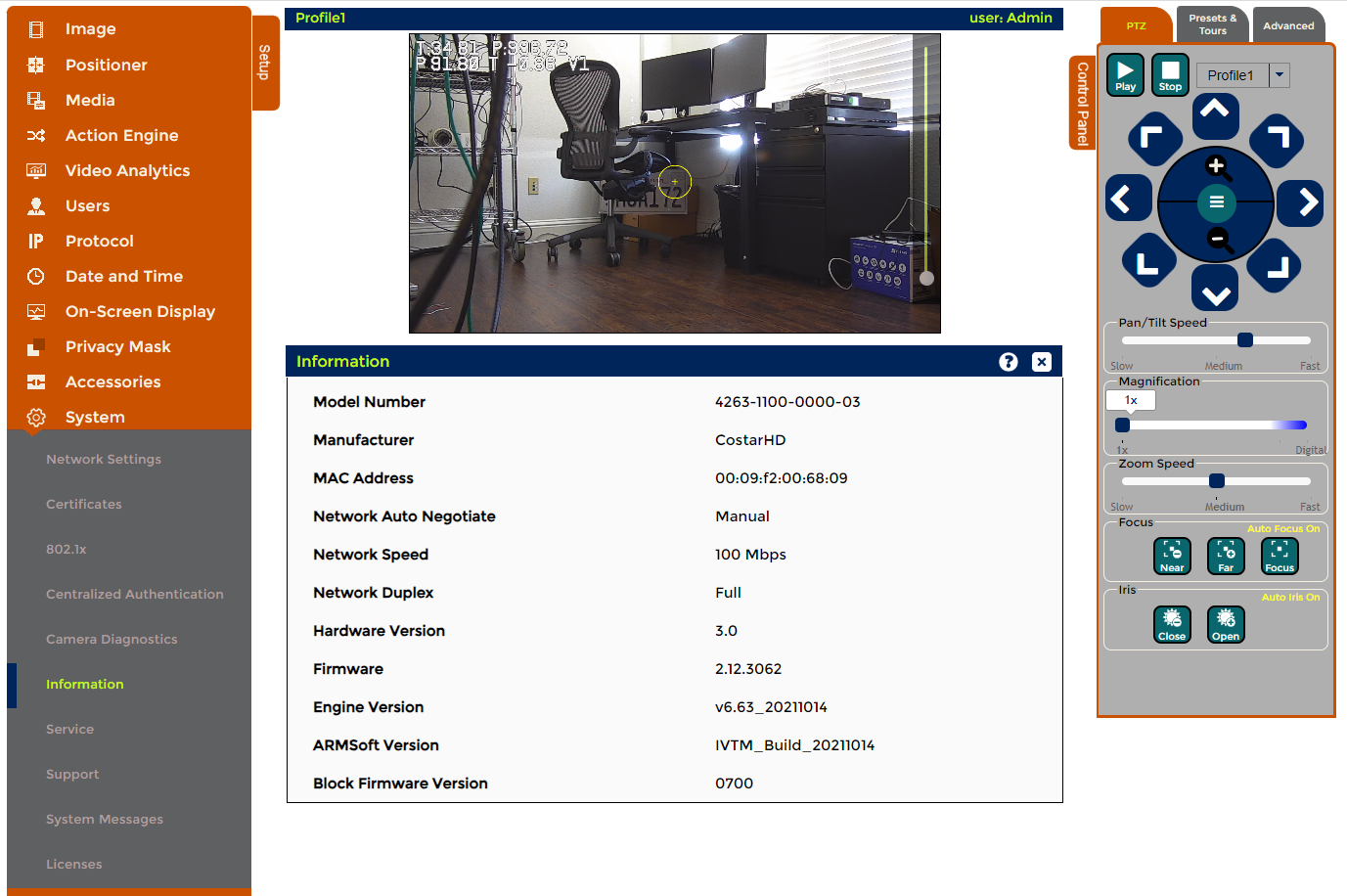Switch to the Presets & Tours tab

click(1212, 24)
